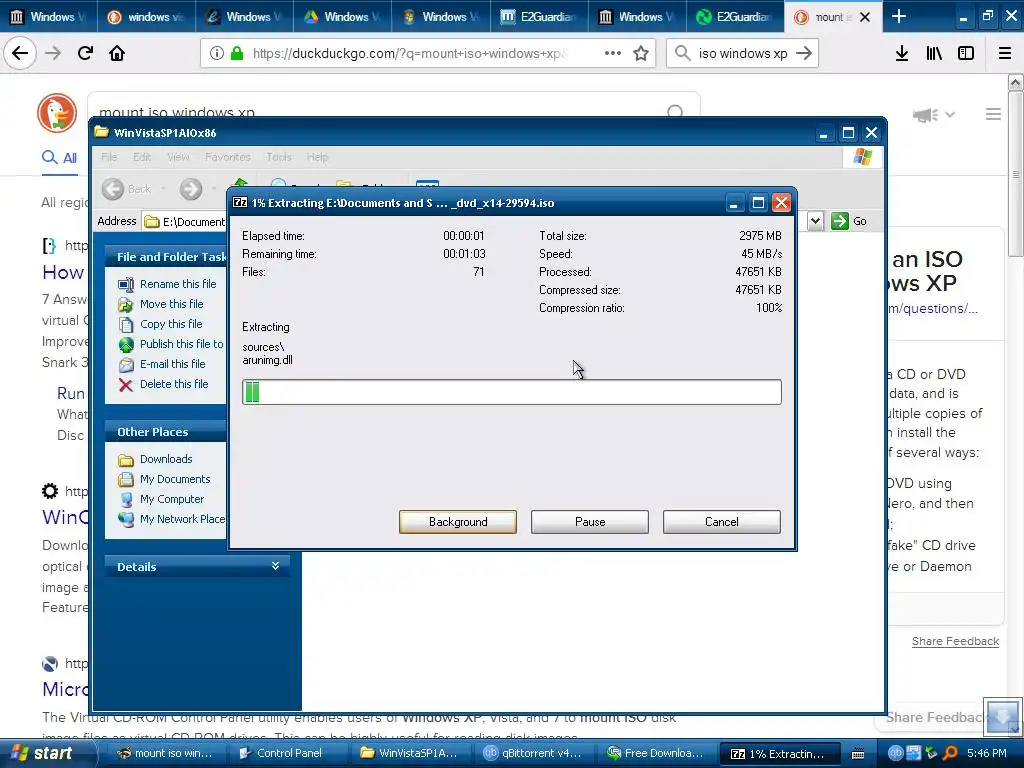
Task: Open Downloads in Other Places
Action: [x=166, y=459]
